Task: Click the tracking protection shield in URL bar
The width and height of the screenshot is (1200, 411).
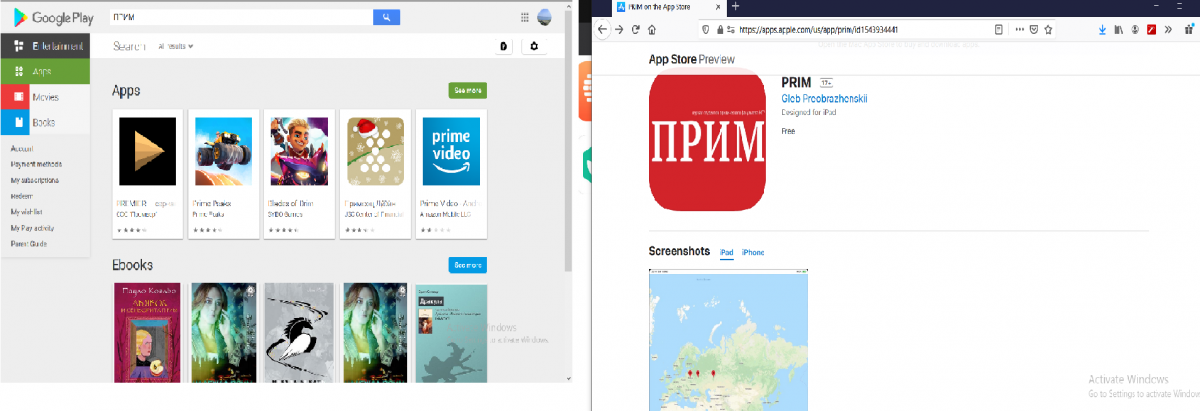Action: click(x=706, y=30)
